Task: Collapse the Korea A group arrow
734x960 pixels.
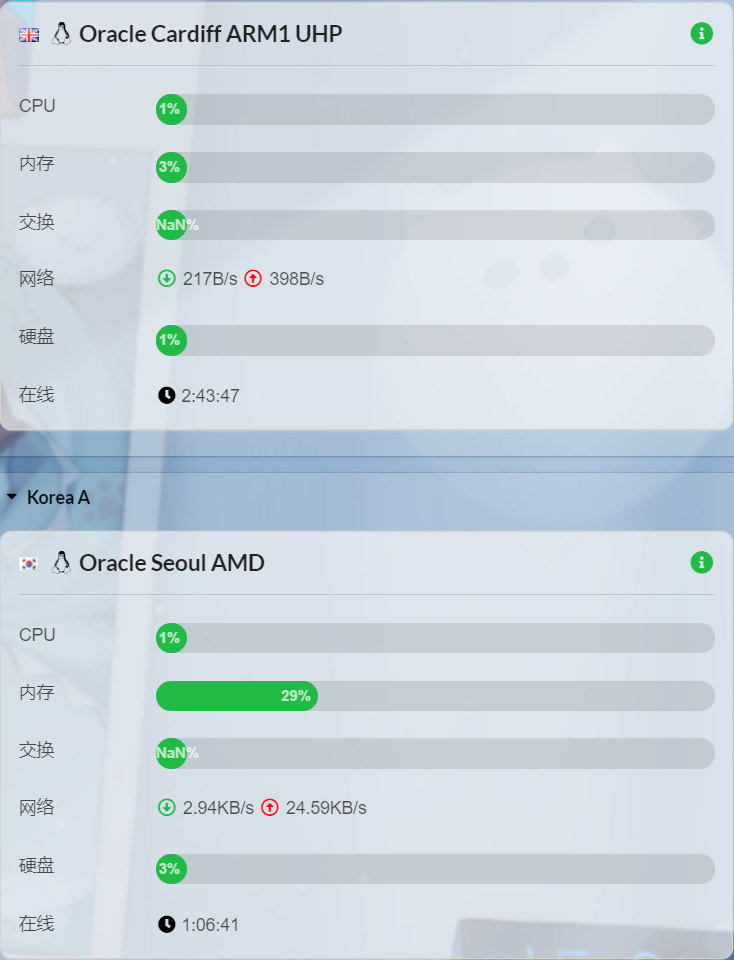Action: tap(11, 497)
